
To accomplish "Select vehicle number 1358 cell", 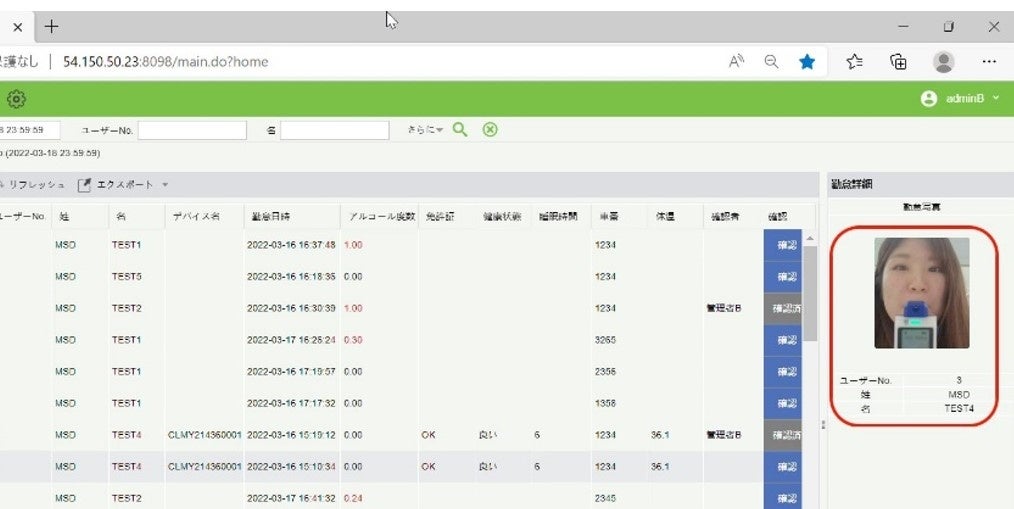I will coord(605,404).
